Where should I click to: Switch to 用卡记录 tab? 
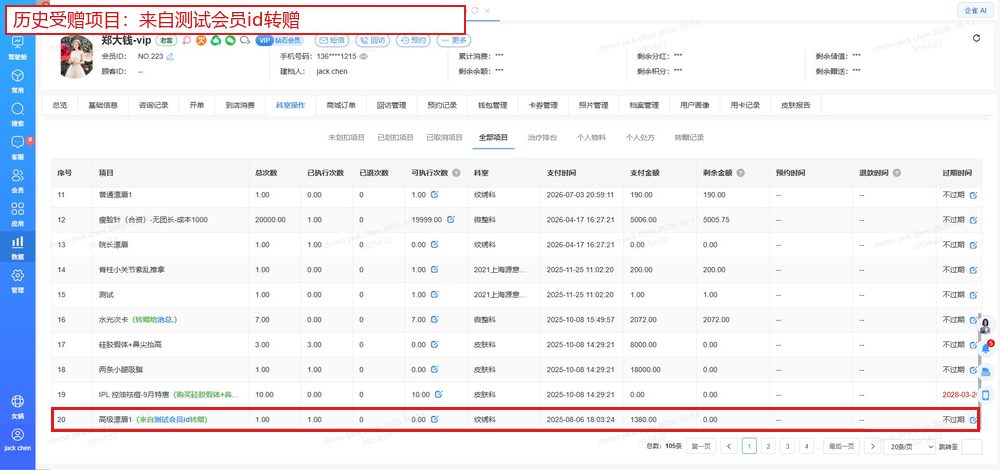tap(745, 106)
